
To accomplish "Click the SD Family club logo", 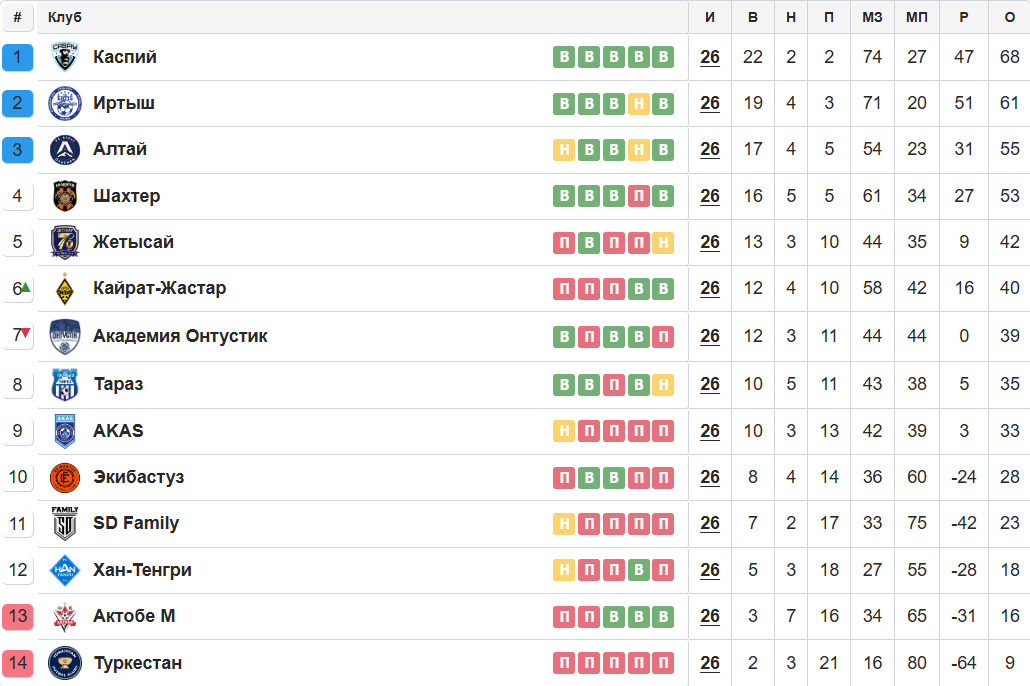I will pyautogui.click(x=65, y=523).
